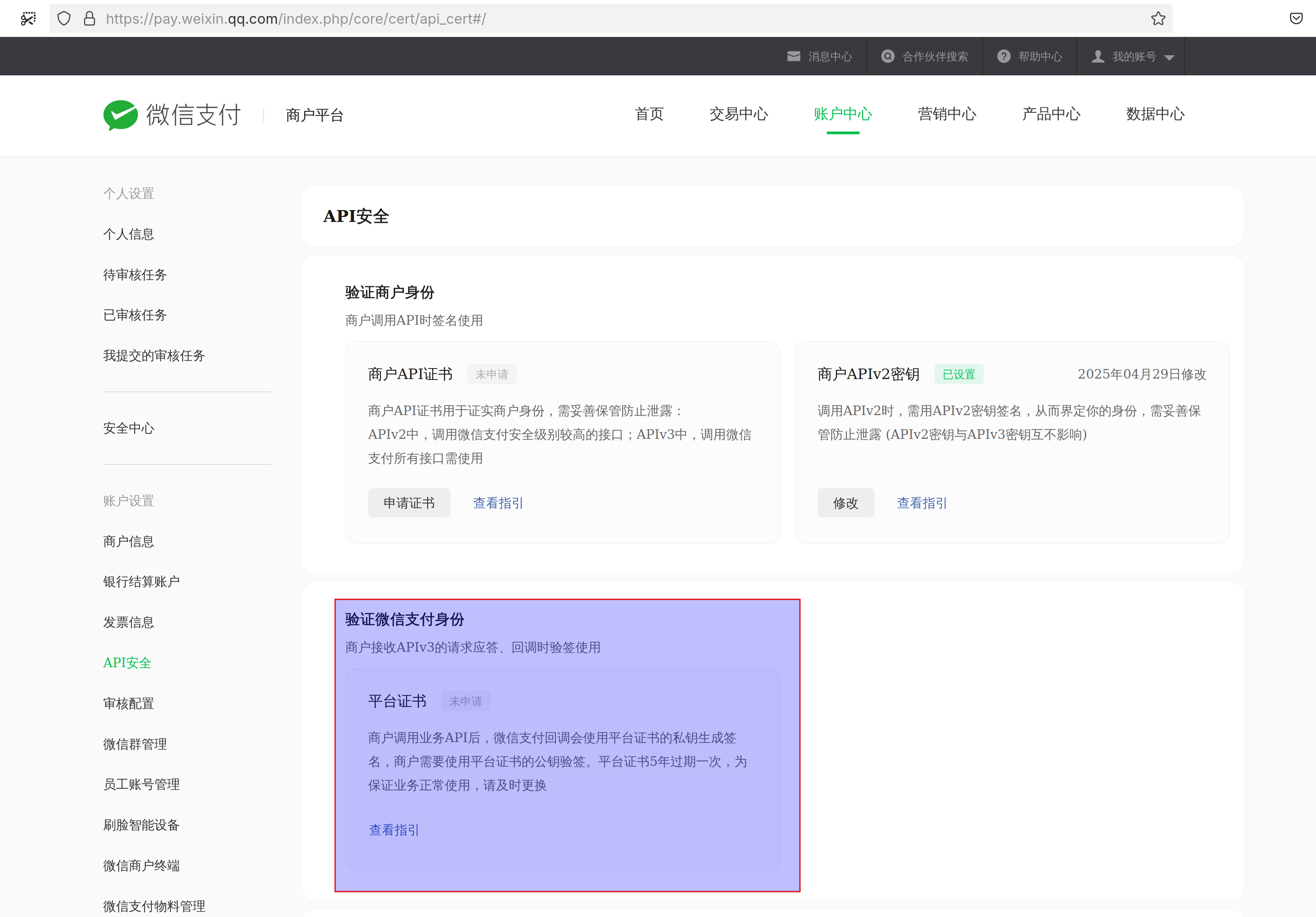
Task: Switch to 交易中心 tab
Action: coord(738,114)
